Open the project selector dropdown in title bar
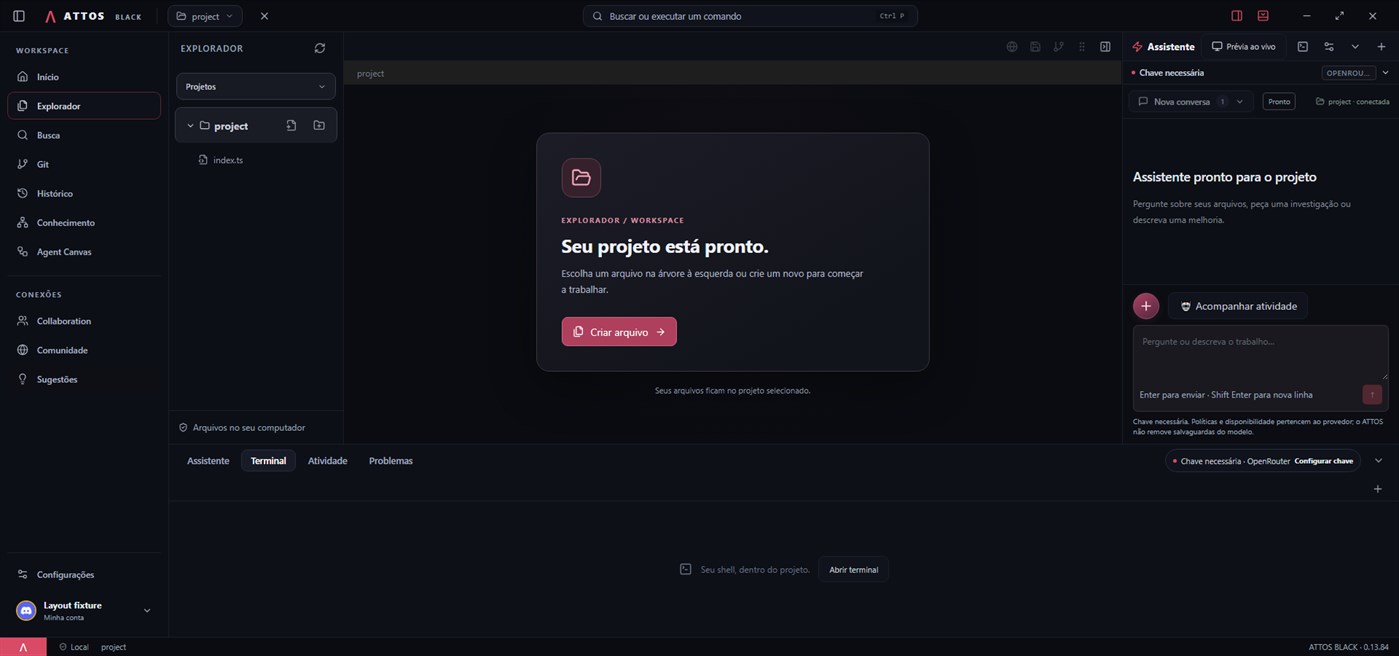 coord(205,16)
